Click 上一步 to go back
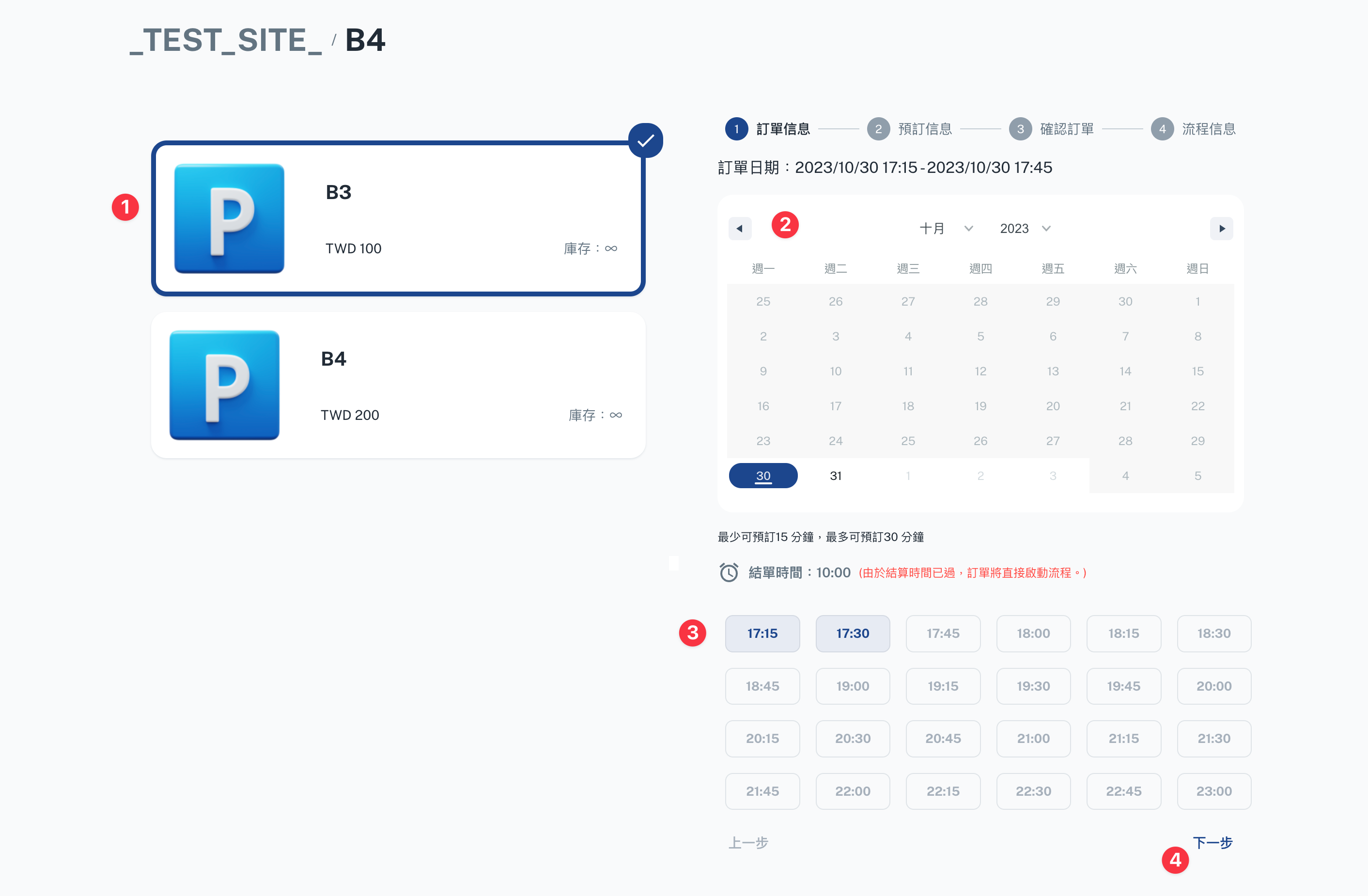 point(748,843)
